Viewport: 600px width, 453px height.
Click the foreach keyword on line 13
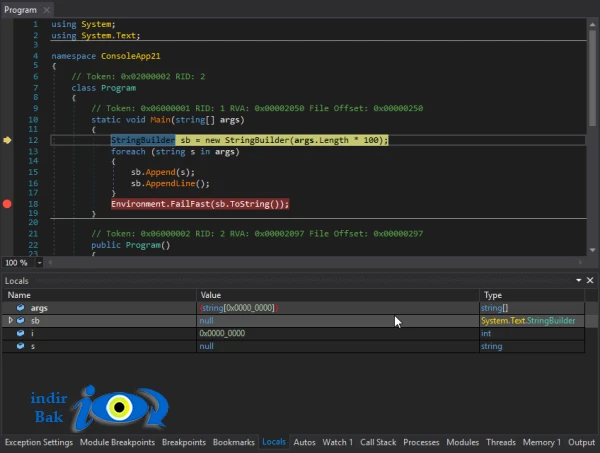[128, 152]
